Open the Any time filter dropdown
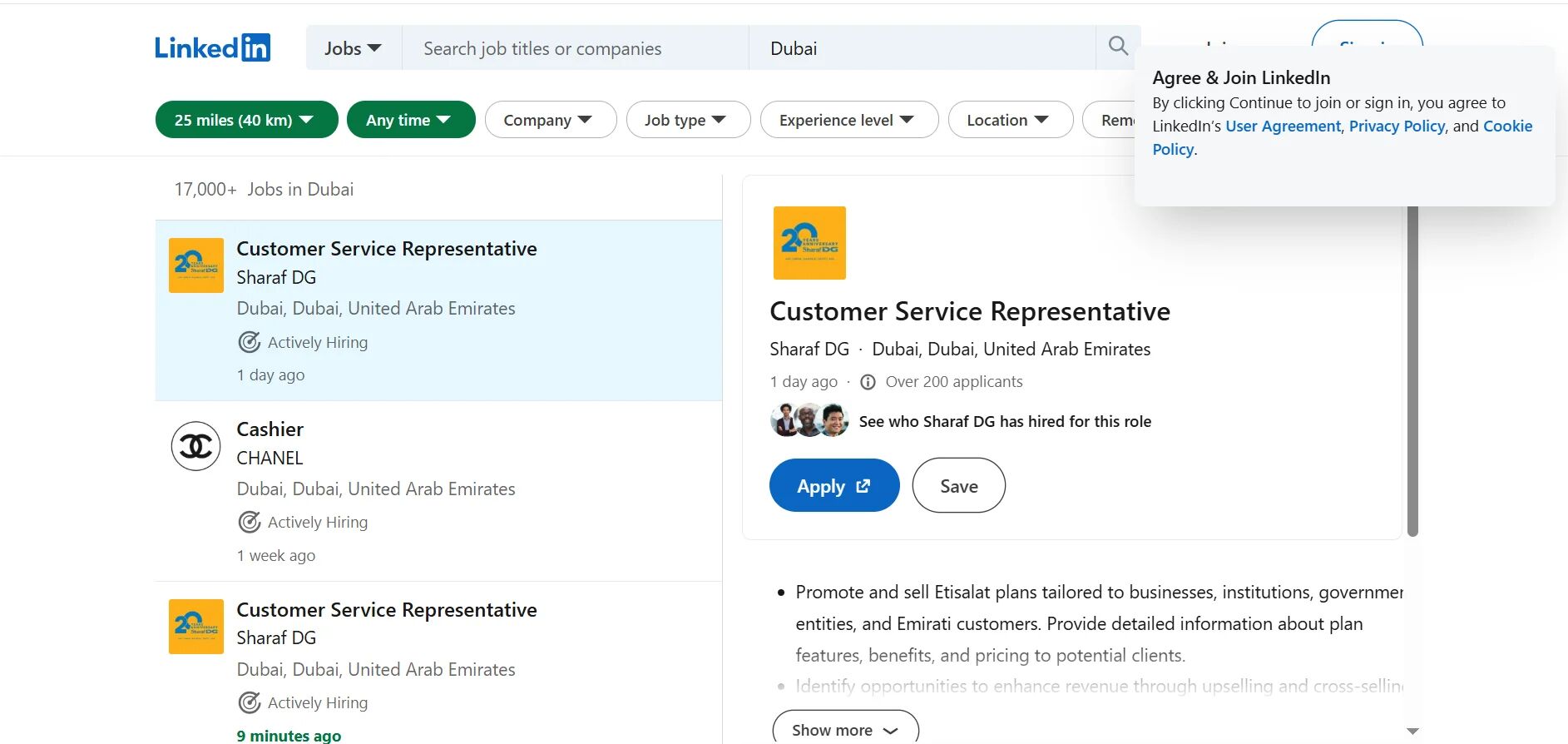 tap(410, 120)
